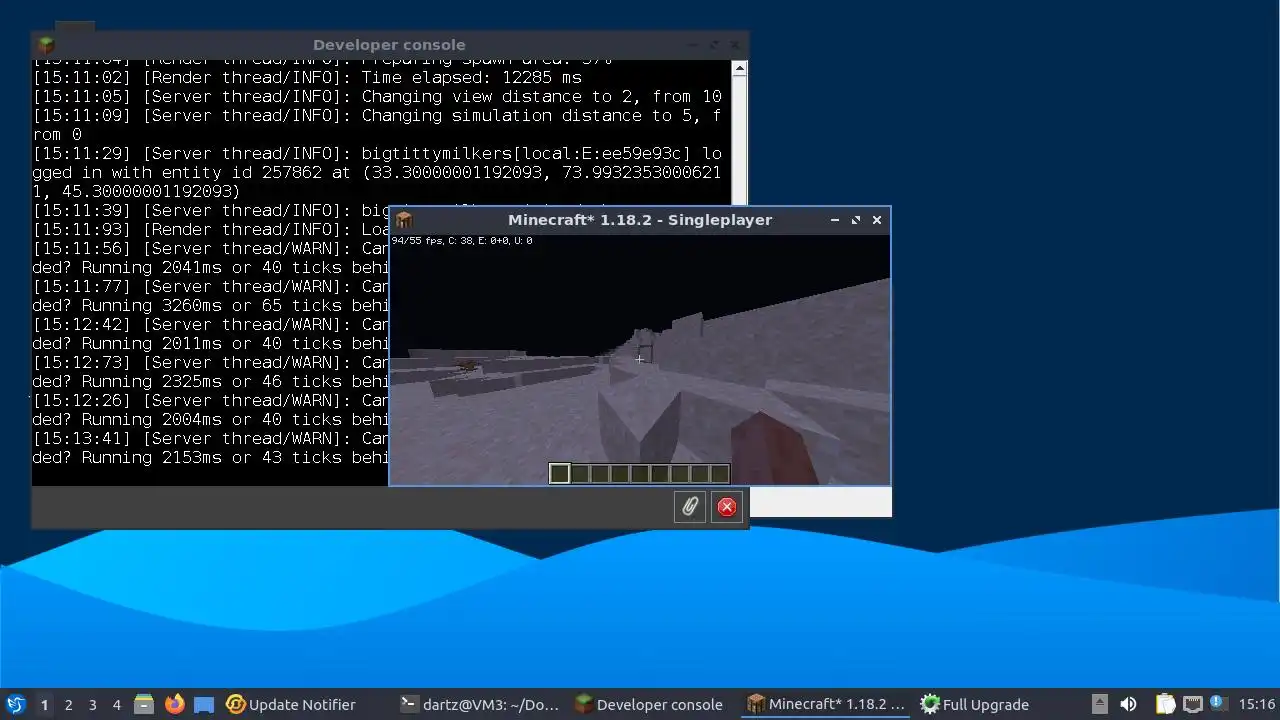Click the show desktop icon in the taskbar
This screenshot has width=1280, height=720.
(204, 704)
